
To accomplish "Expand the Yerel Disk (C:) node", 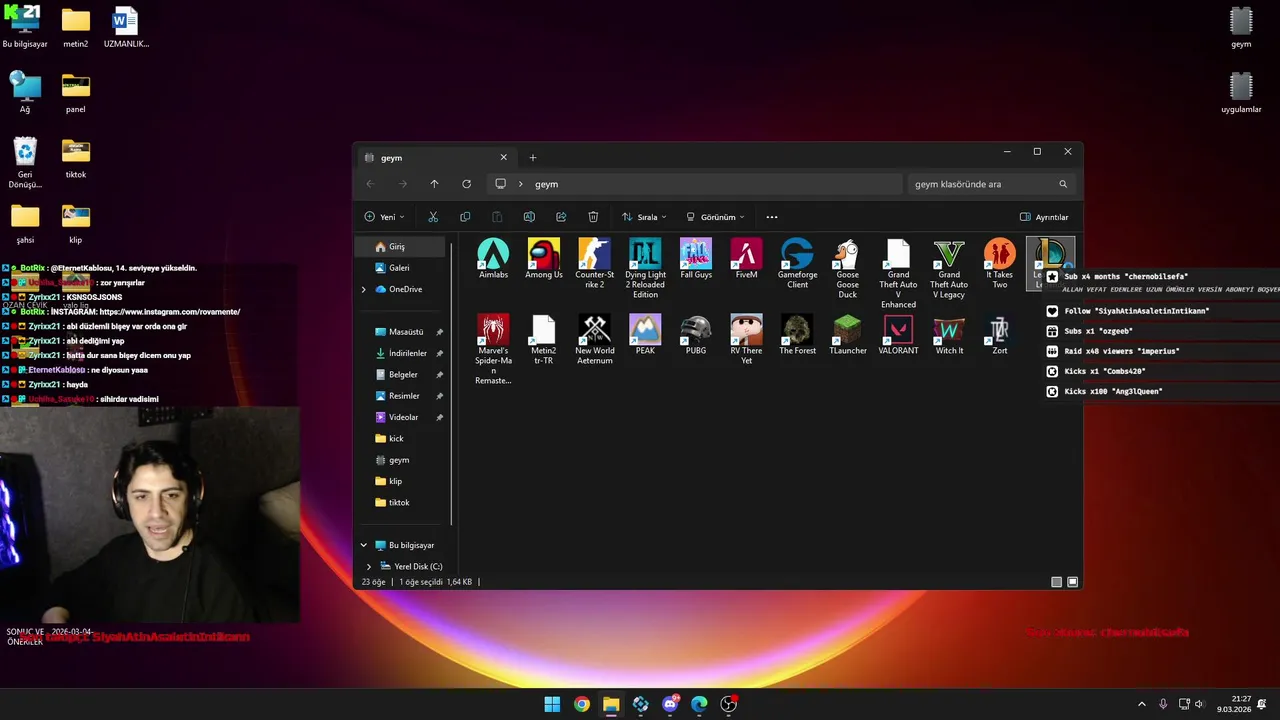I will pyautogui.click(x=368, y=566).
